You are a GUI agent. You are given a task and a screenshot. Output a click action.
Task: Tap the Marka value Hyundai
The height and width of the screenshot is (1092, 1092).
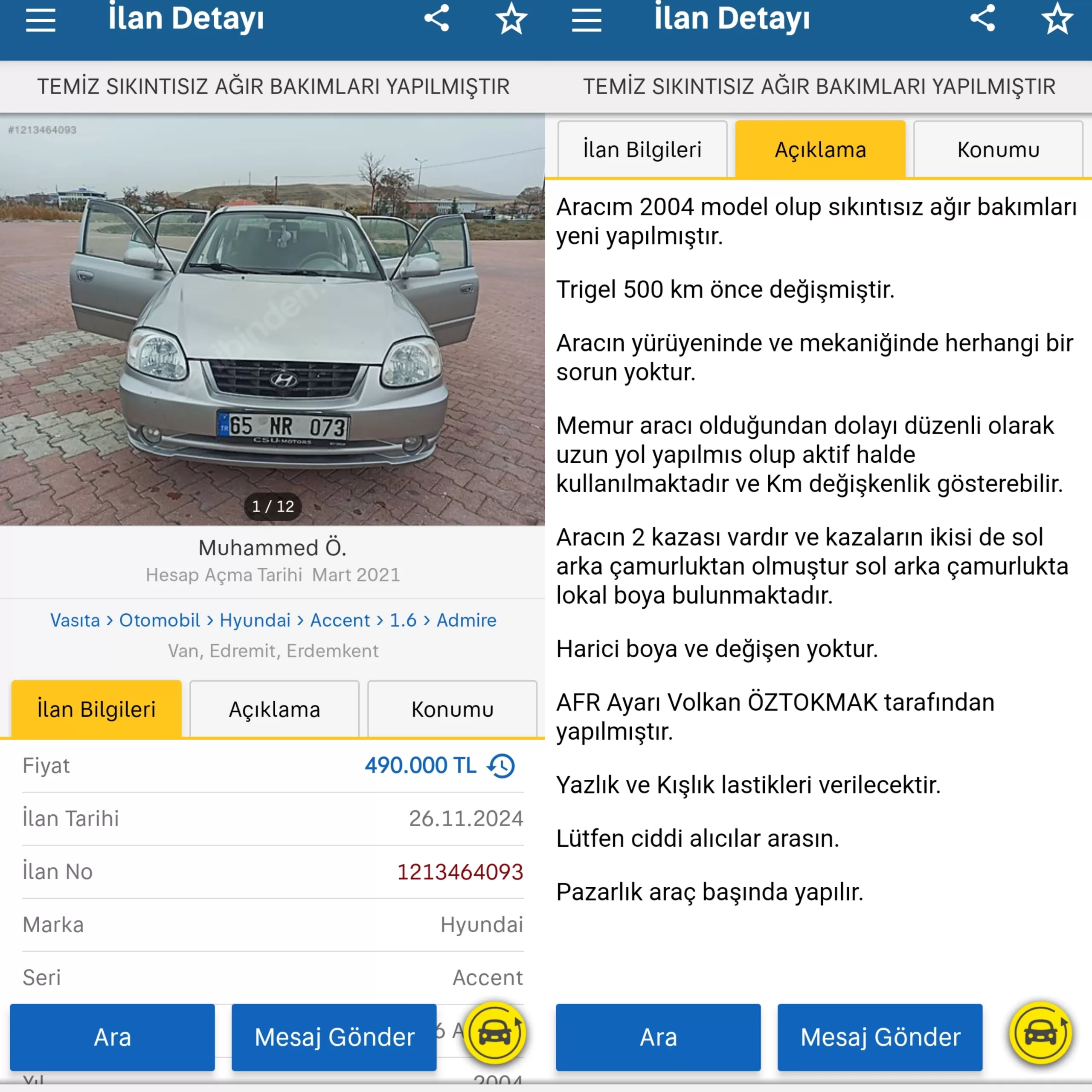click(x=482, y=925)
